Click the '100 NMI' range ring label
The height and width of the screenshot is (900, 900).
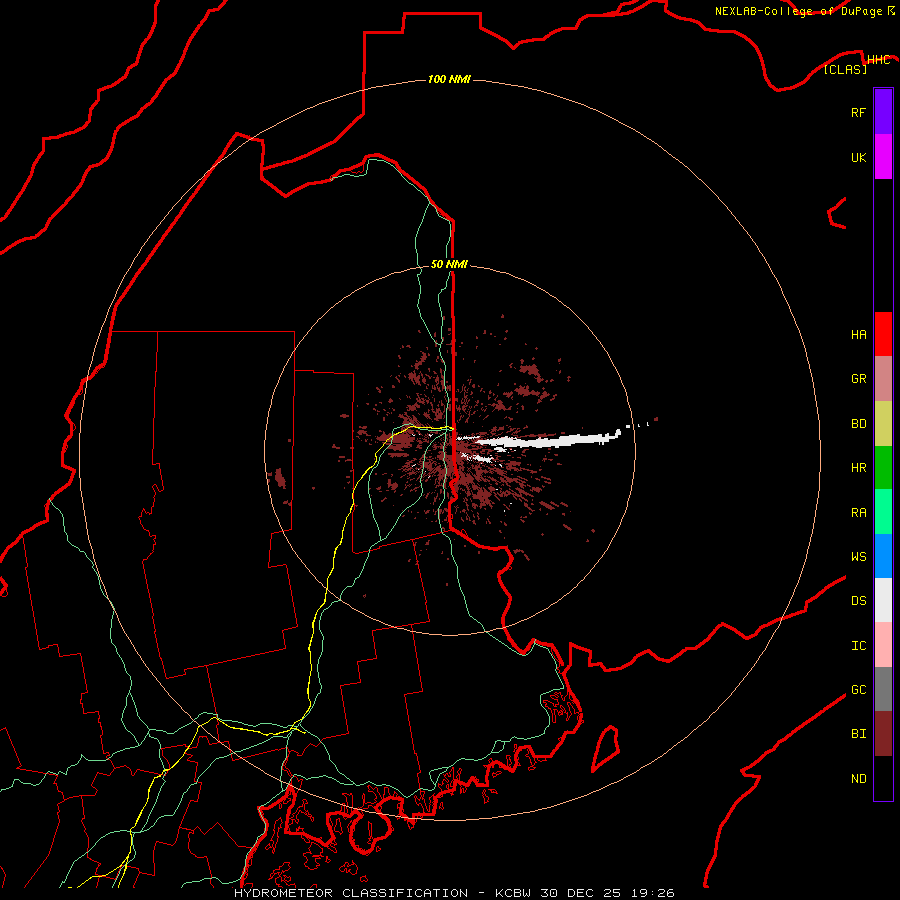pos(449,79)
